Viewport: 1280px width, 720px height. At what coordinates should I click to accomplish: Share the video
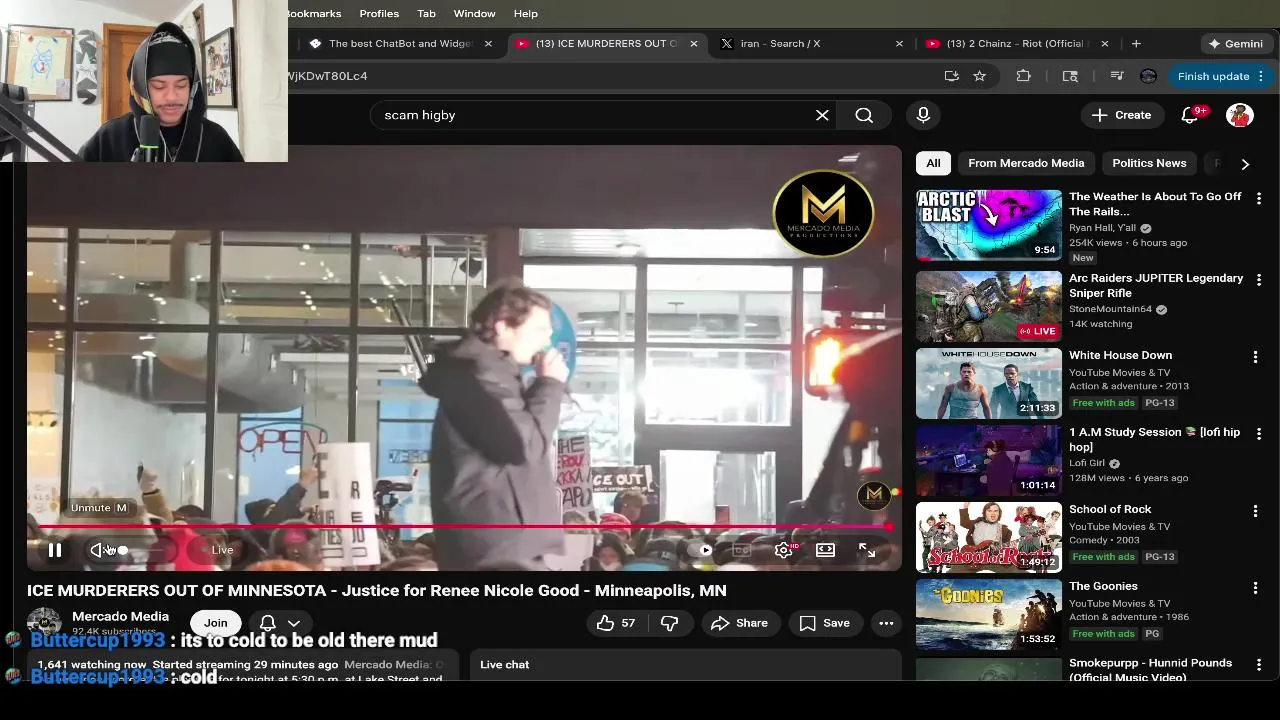coord(739,623)
